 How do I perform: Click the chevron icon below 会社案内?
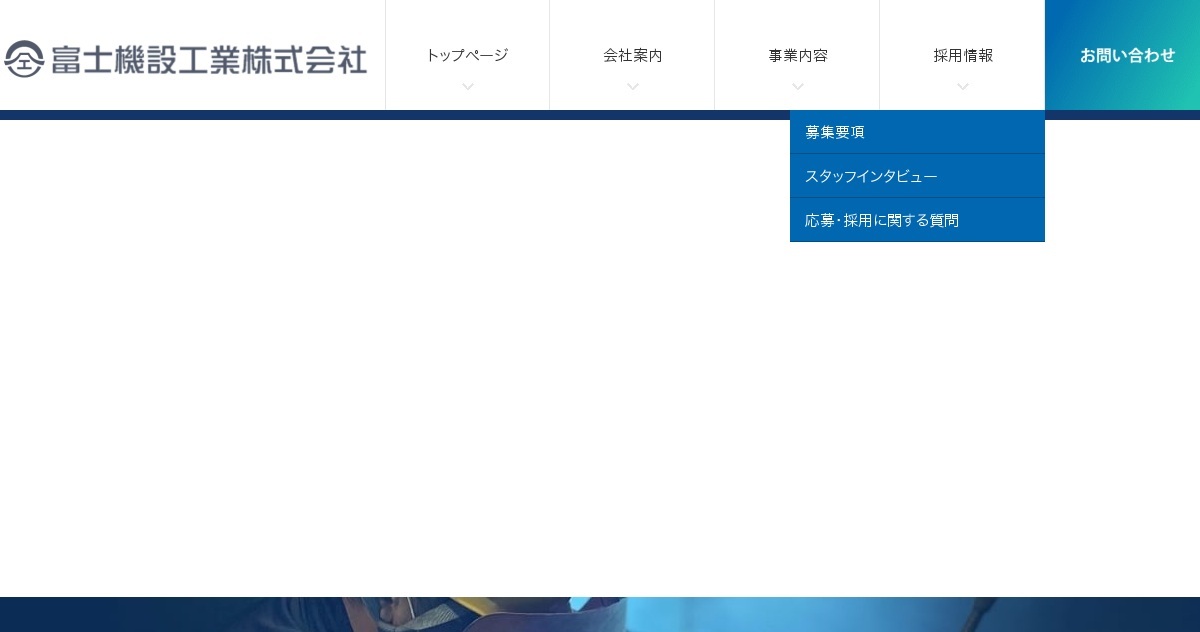[x=632, y=87]
